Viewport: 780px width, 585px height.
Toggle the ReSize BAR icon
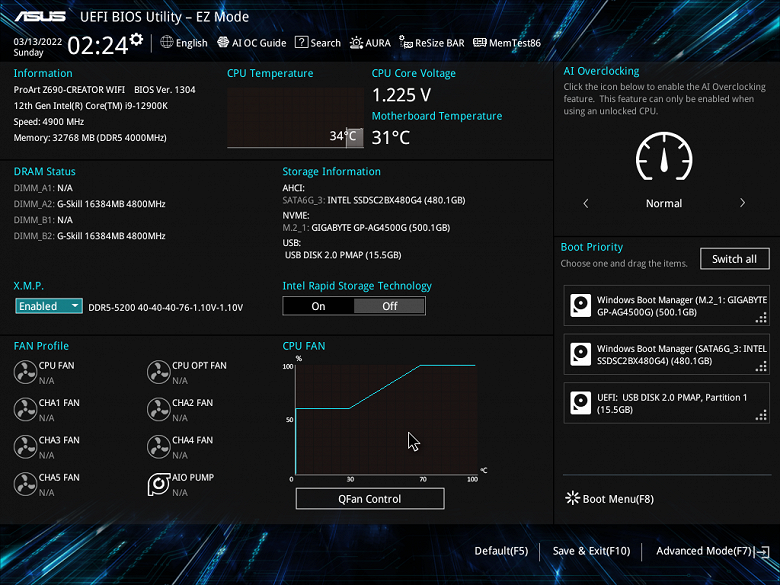pyautogui.click(x=405, y=42)
